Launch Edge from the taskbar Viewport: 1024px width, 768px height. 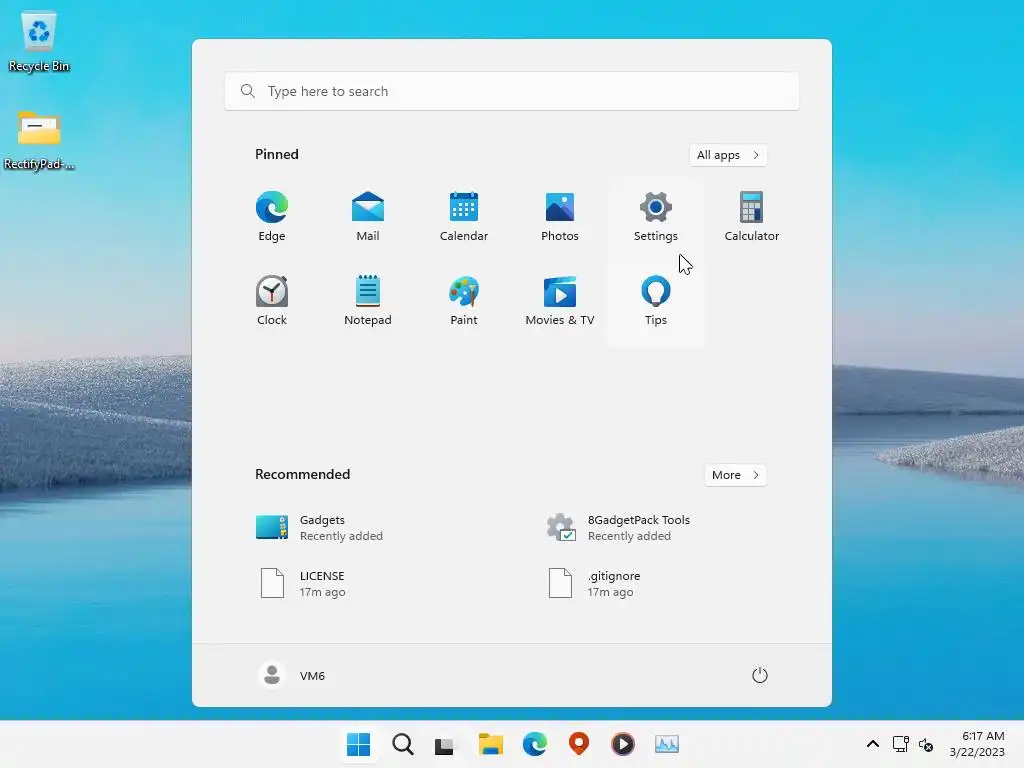pyautogui.click(x=535, y=744)
